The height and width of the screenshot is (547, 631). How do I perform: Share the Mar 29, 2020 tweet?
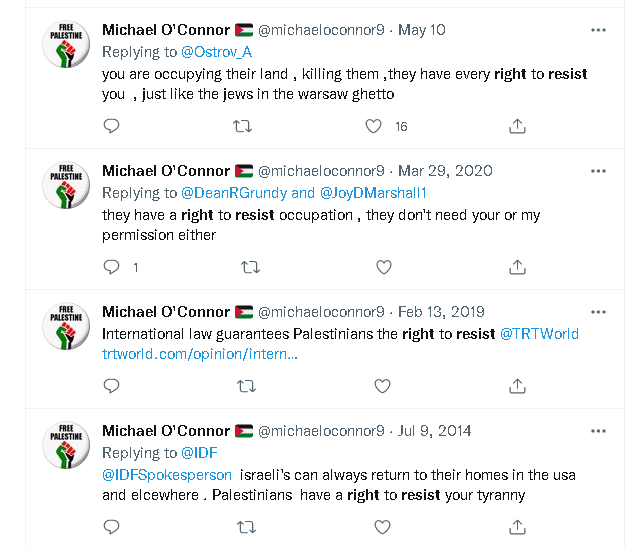(x=517, y=267)
